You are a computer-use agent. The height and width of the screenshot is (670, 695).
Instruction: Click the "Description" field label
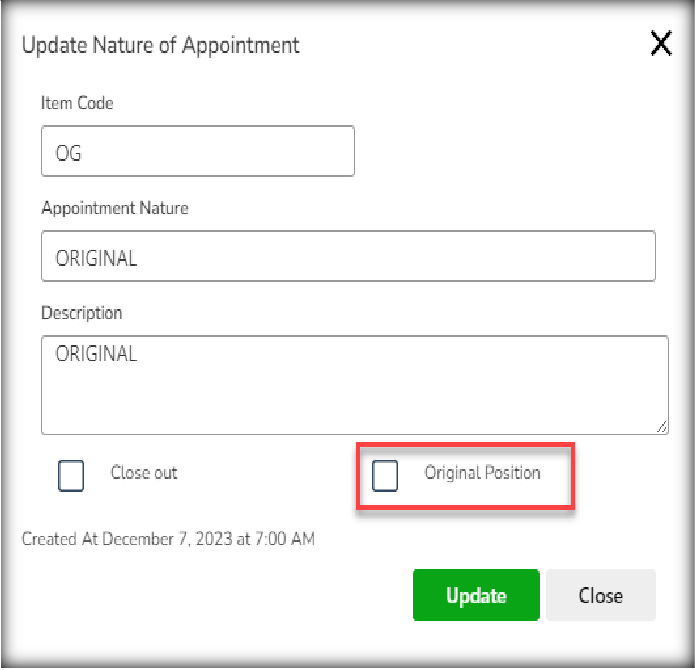pos(82,313)
